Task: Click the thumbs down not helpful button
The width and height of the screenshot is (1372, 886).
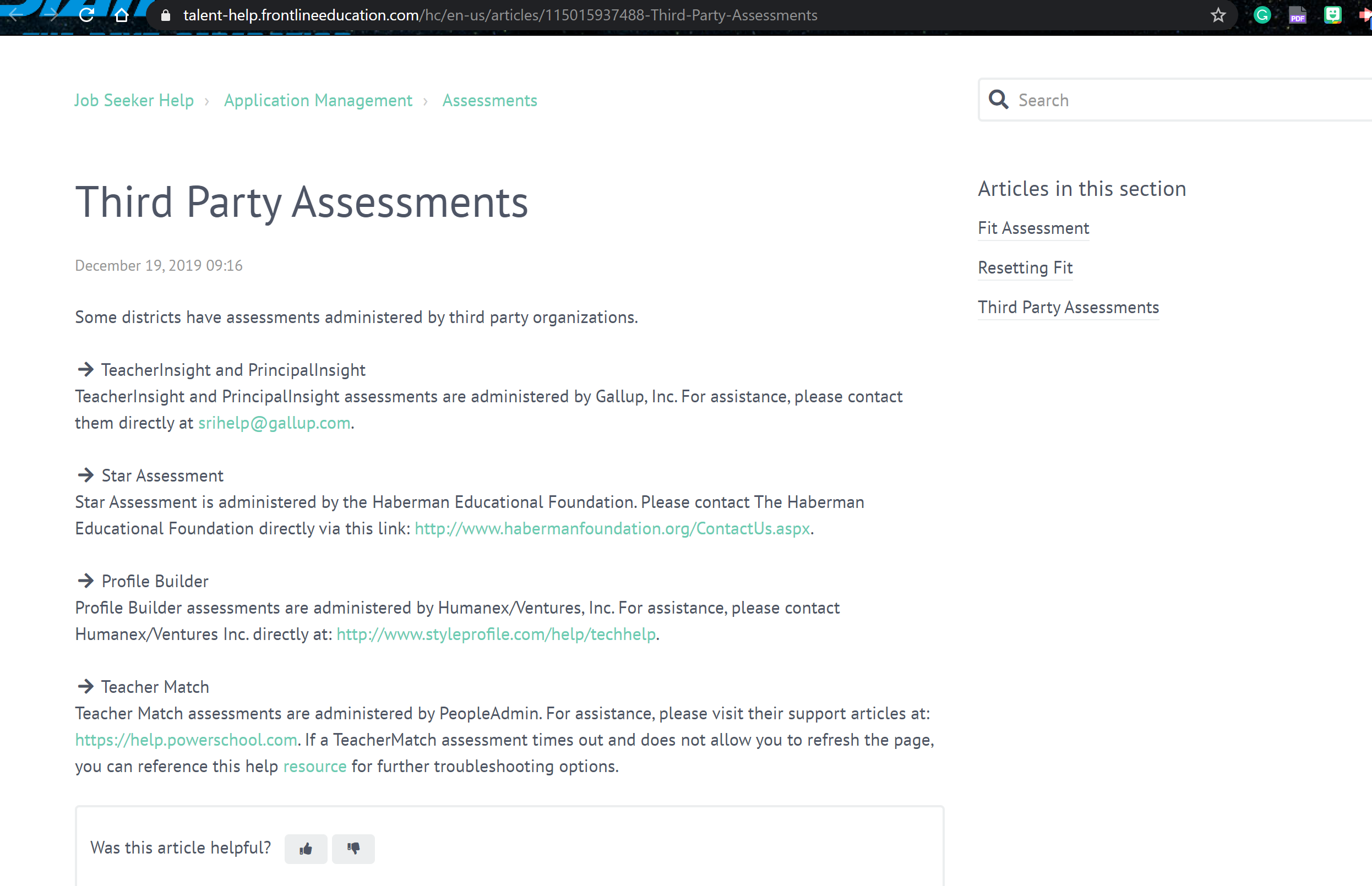Action: click(x=353, y=849)
